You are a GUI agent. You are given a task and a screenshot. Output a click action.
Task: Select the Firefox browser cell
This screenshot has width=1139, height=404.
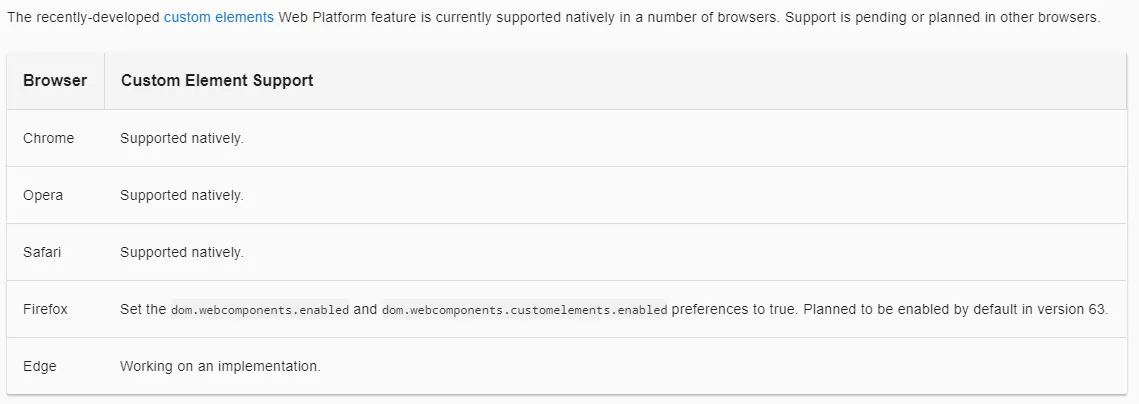tap(45, 309)
